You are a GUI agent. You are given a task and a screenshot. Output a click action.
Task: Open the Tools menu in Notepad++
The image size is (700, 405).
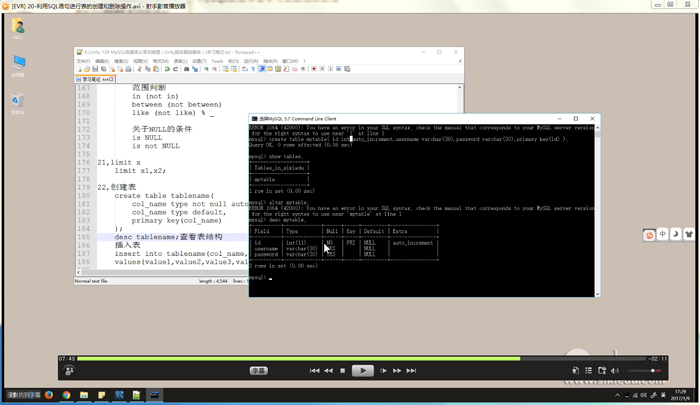click(x=217, y=61)
